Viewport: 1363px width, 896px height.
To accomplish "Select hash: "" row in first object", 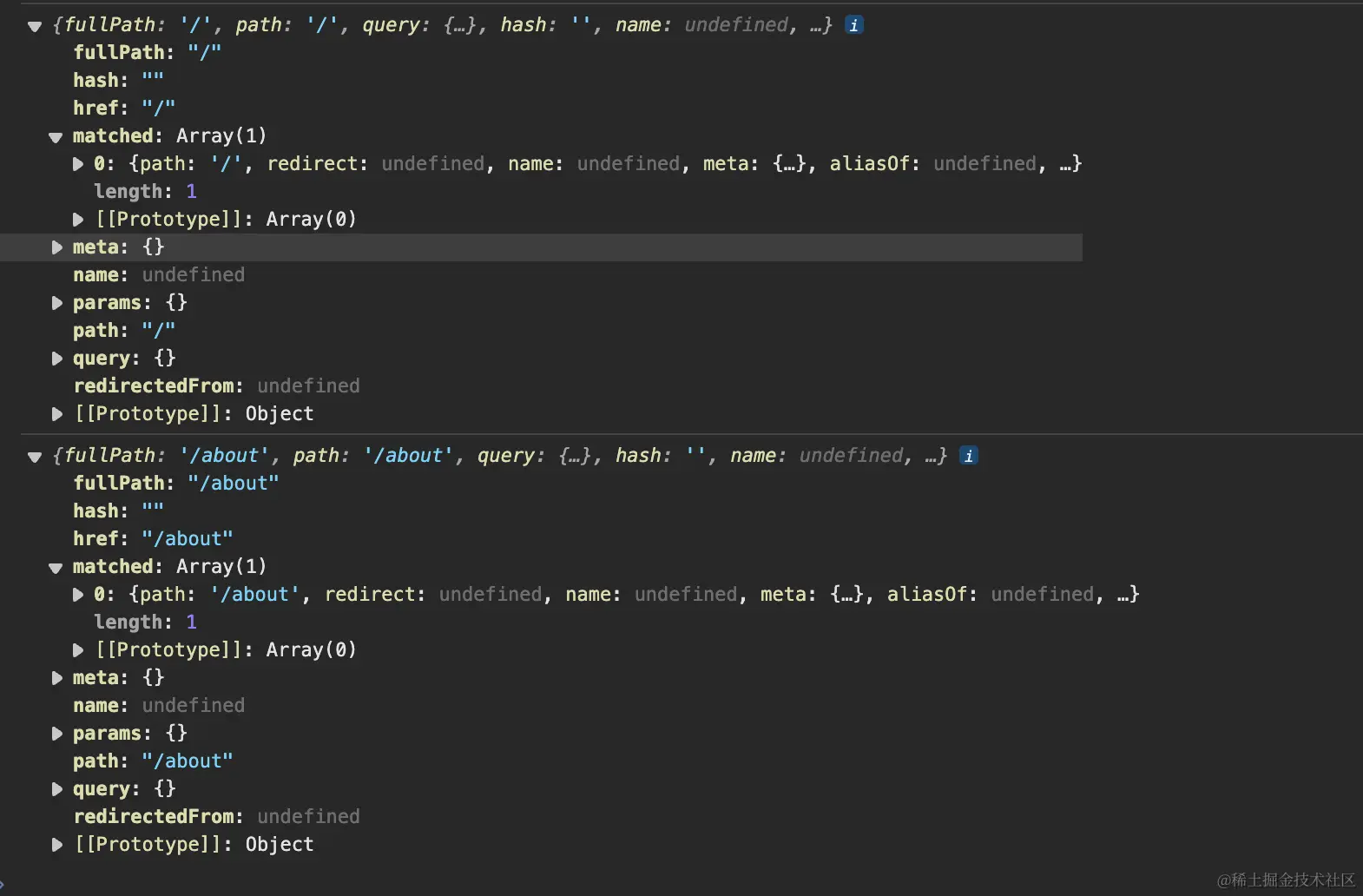I will point(118,81).
